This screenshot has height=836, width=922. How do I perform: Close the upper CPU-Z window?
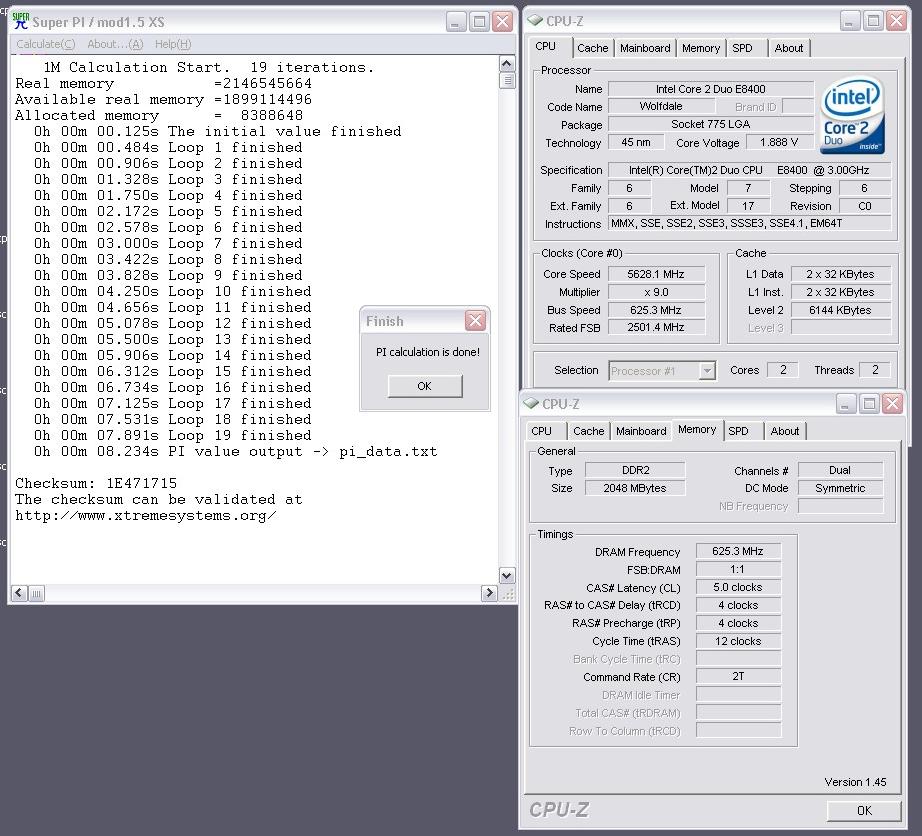coord(896,21)
